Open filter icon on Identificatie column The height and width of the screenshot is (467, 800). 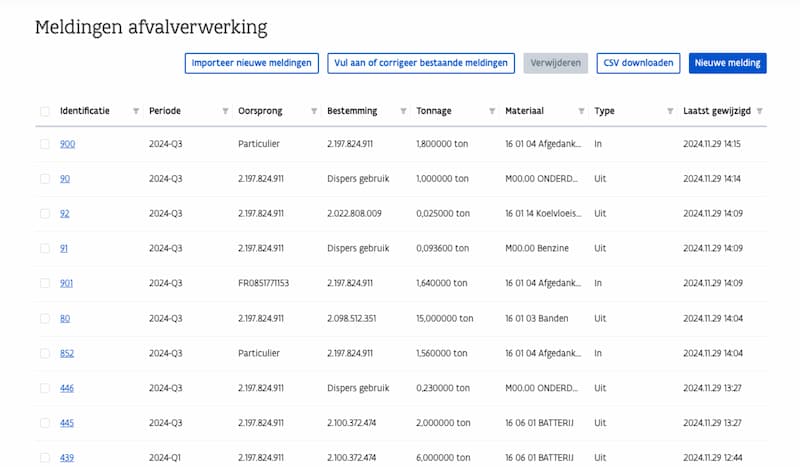[136, 111]
